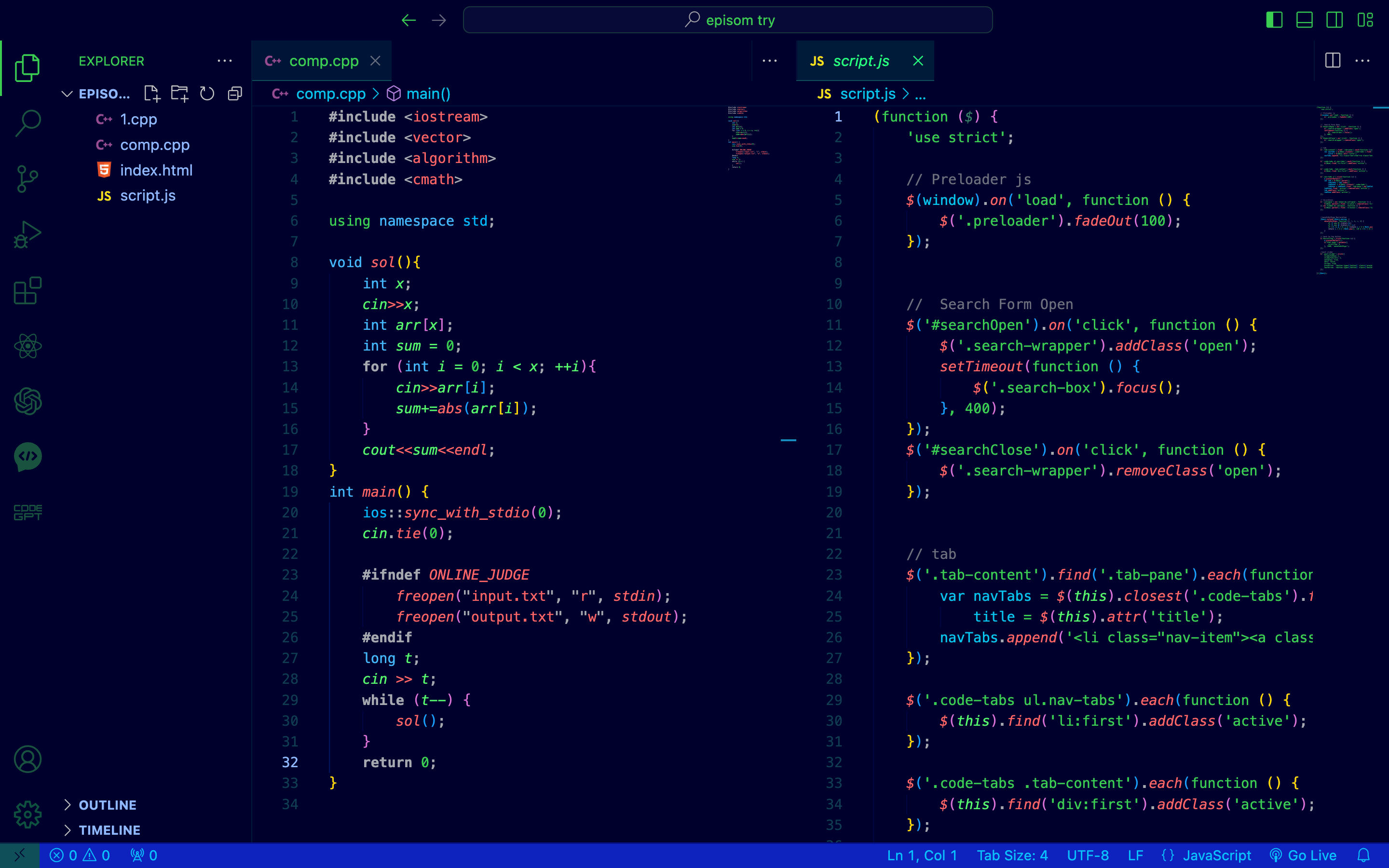Go forward with the right arrow
This screenshot has width=1389, height=868.
pos(439,21)
